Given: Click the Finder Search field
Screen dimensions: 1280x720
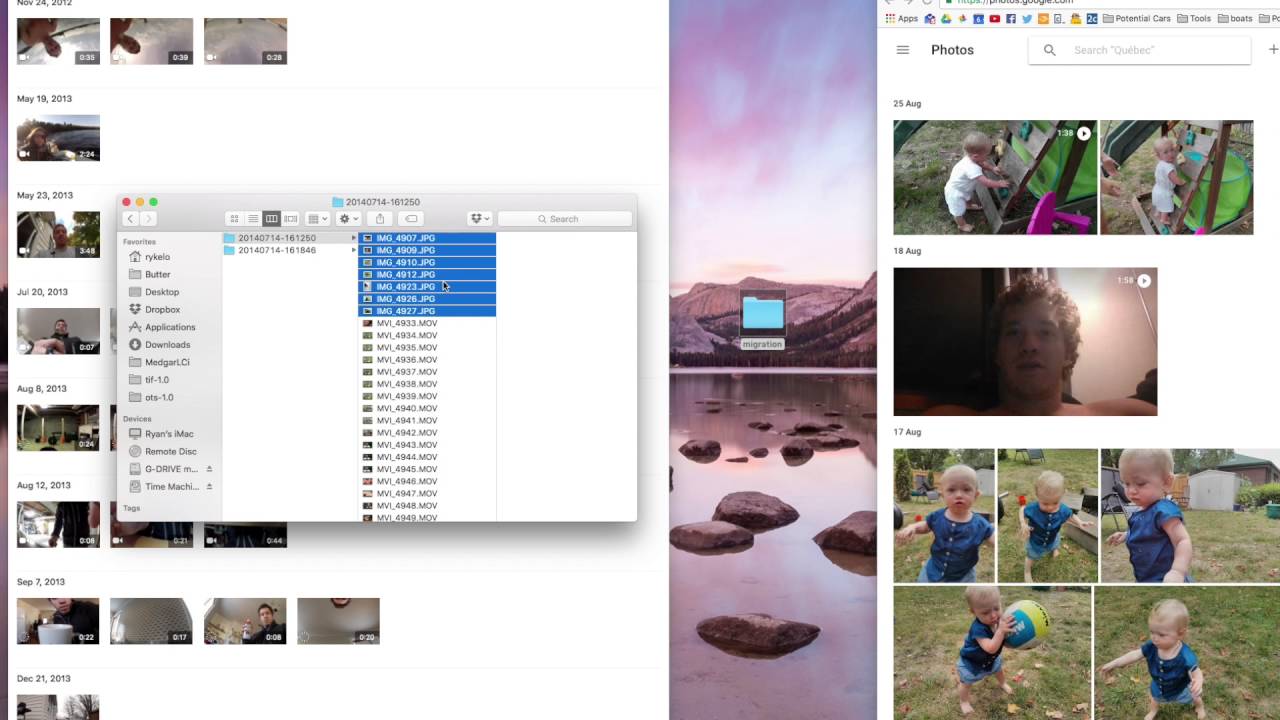Looking at the screenshot, I should (x=565, y=219).
